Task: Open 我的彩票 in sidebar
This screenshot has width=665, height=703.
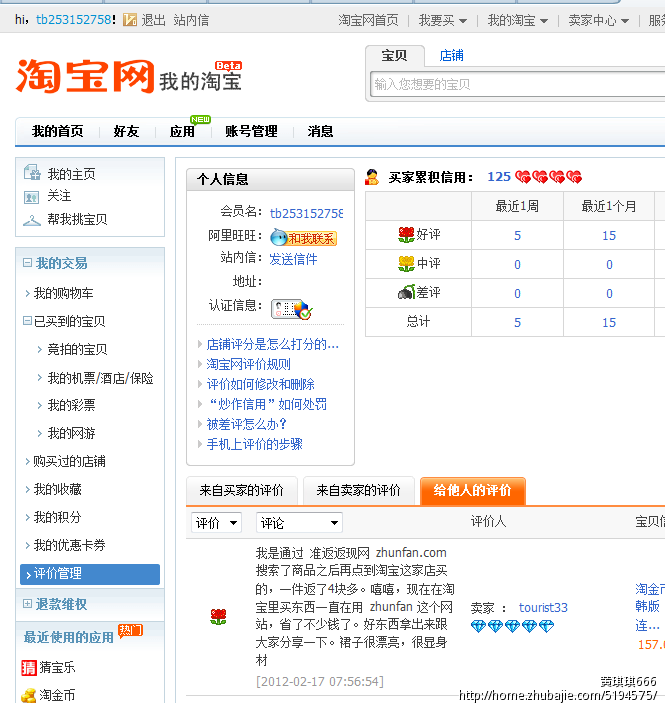Action: tap(71, 405)
